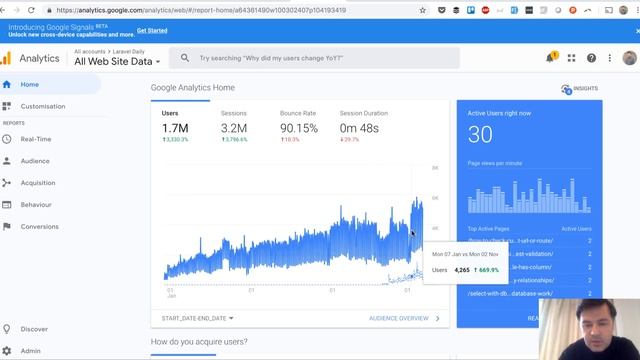
Task: Click the 'How do you acquire users?' heading
Action: coord(199,342)
